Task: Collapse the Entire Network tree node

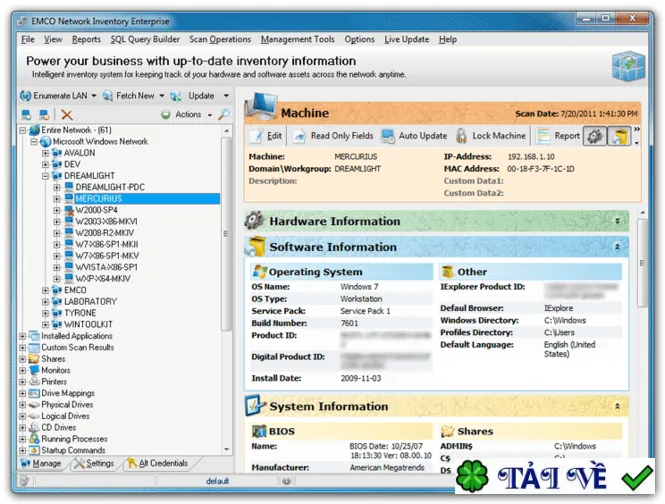Action: 23,130
